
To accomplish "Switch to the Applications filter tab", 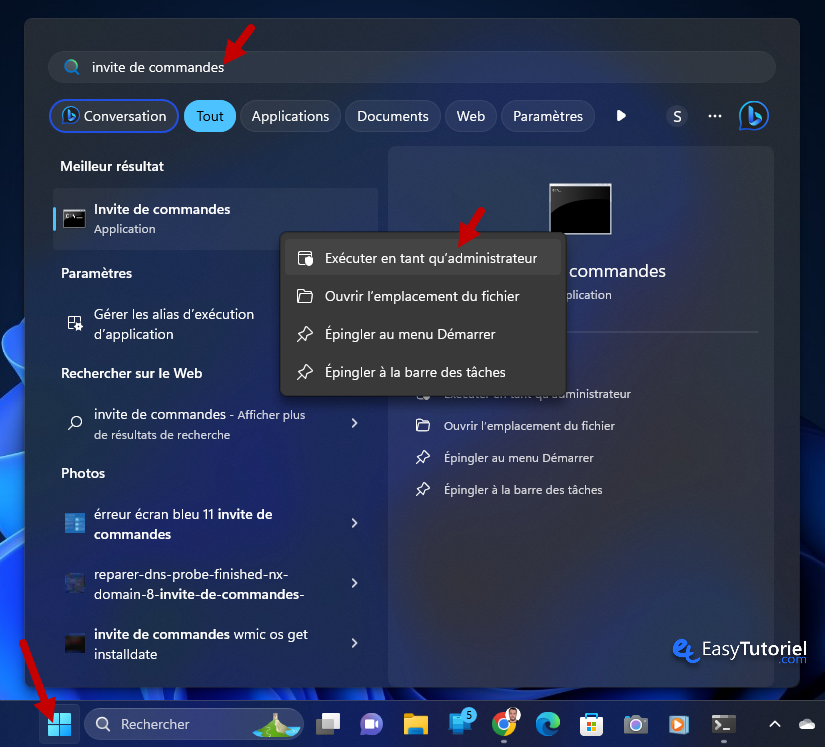I will [x=290, y=115].
